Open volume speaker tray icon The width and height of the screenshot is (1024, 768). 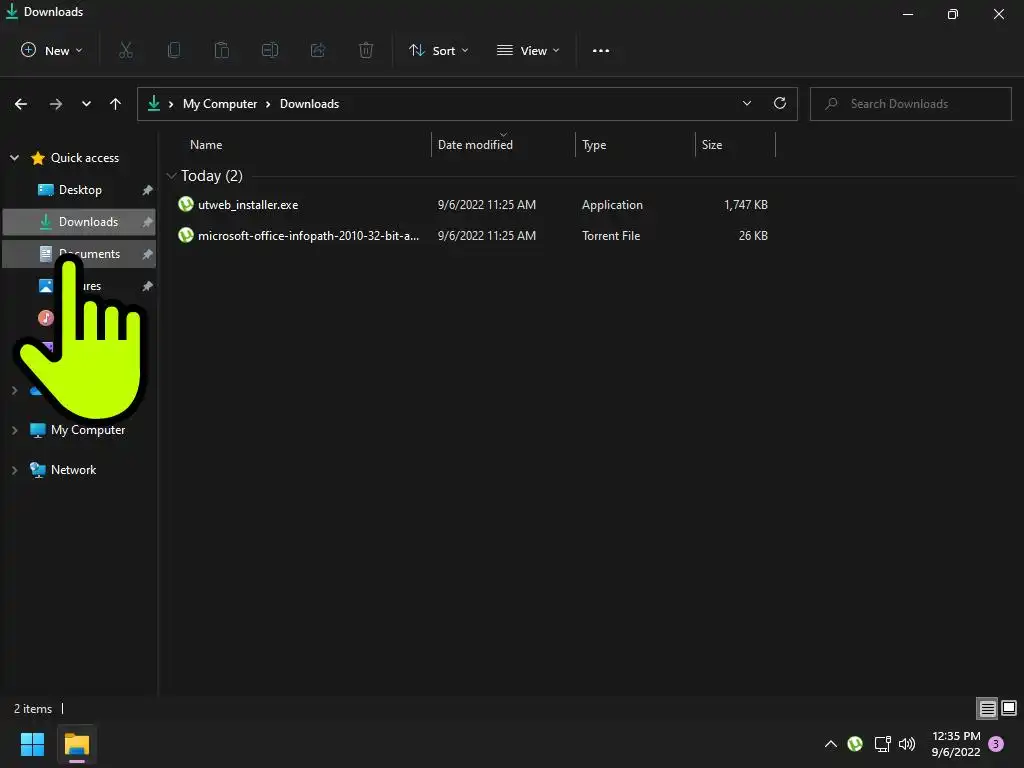[907, 744]
